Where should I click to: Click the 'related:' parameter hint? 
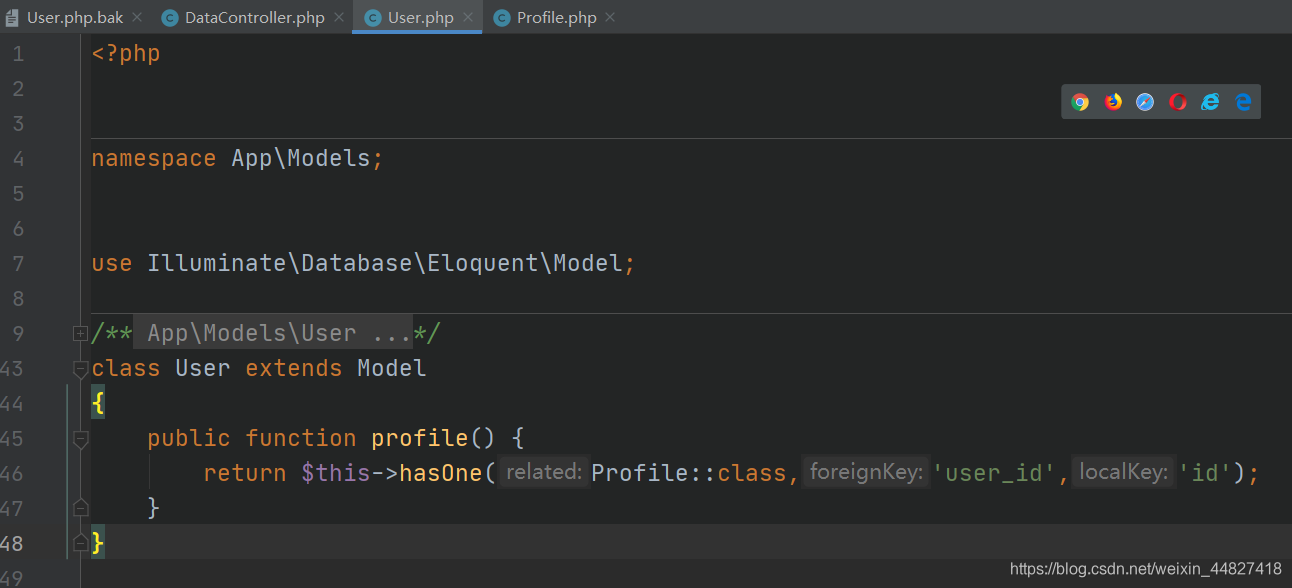pos(543,472)
